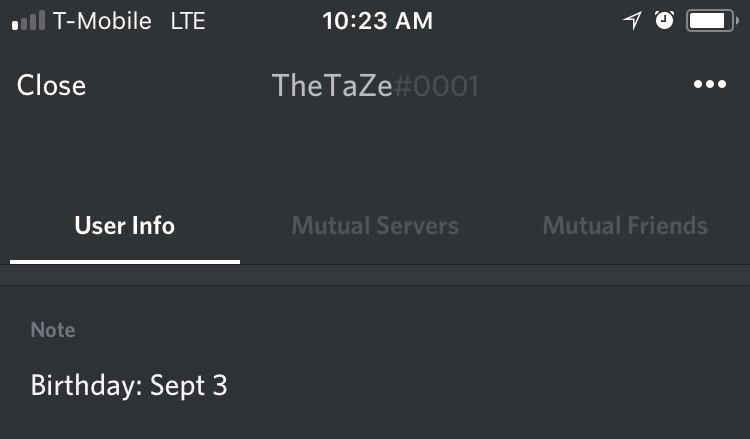Switch to the User Info tab
The image size is (750, 439).
point(124,226)
